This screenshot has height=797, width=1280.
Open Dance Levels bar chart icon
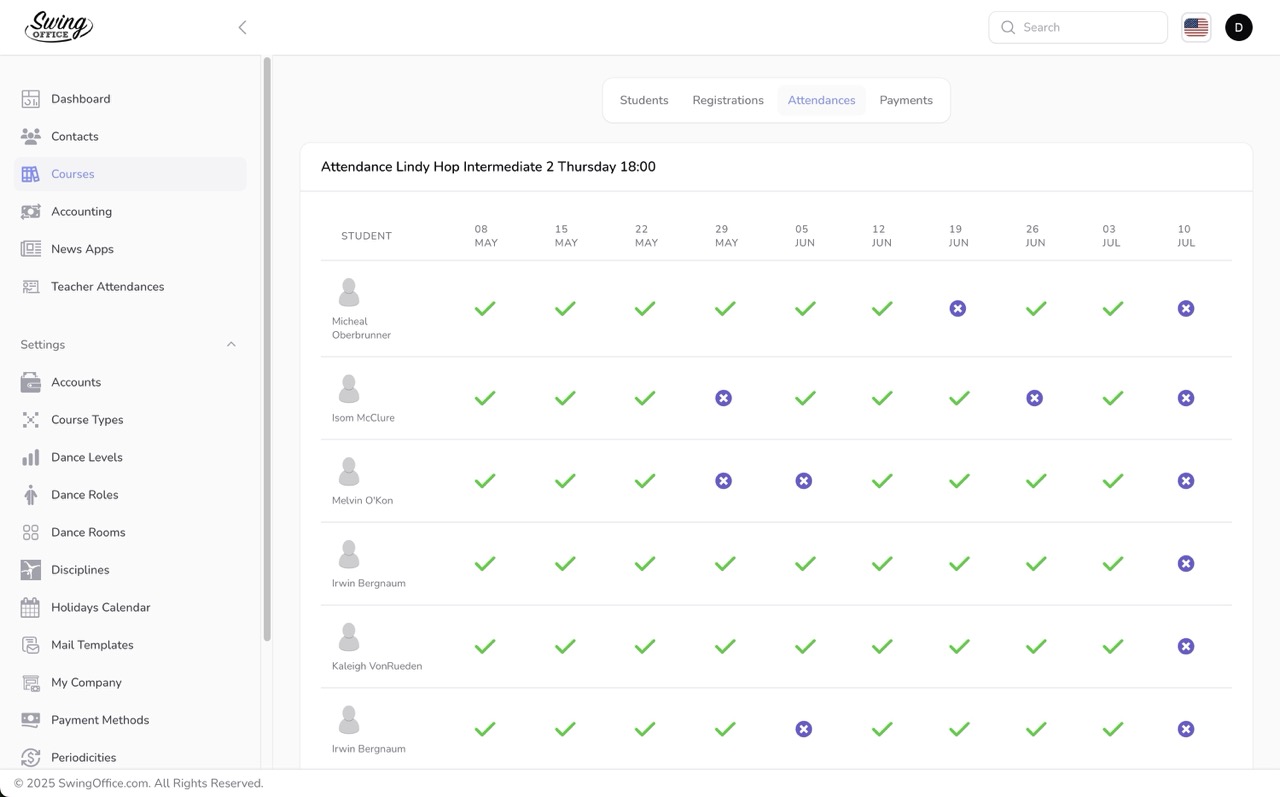(31, 457)
